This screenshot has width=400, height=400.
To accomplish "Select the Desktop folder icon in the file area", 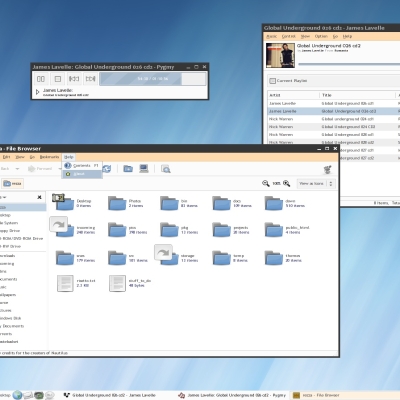I will click(63, 202).
